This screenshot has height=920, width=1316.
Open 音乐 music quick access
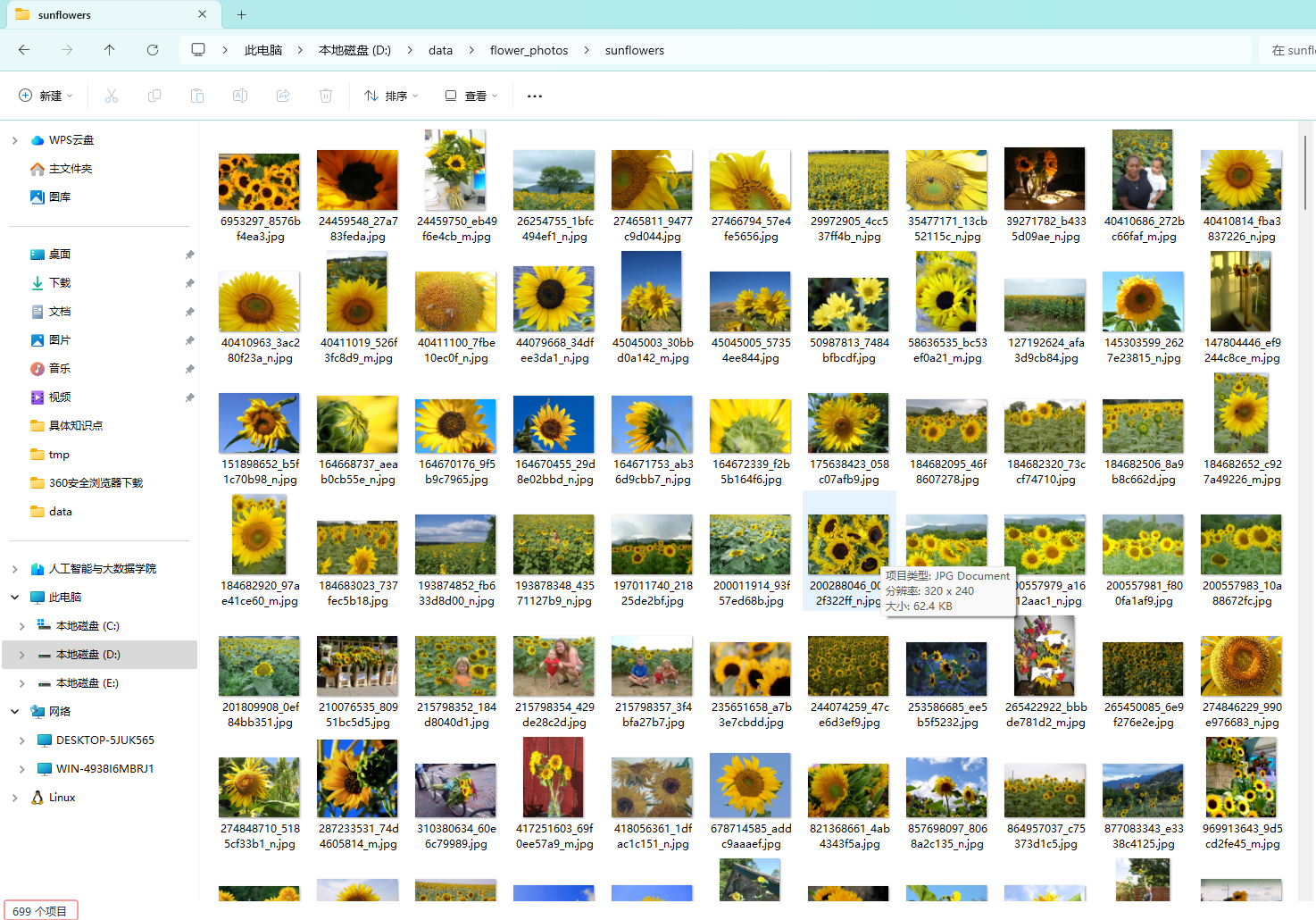[59, 369]
